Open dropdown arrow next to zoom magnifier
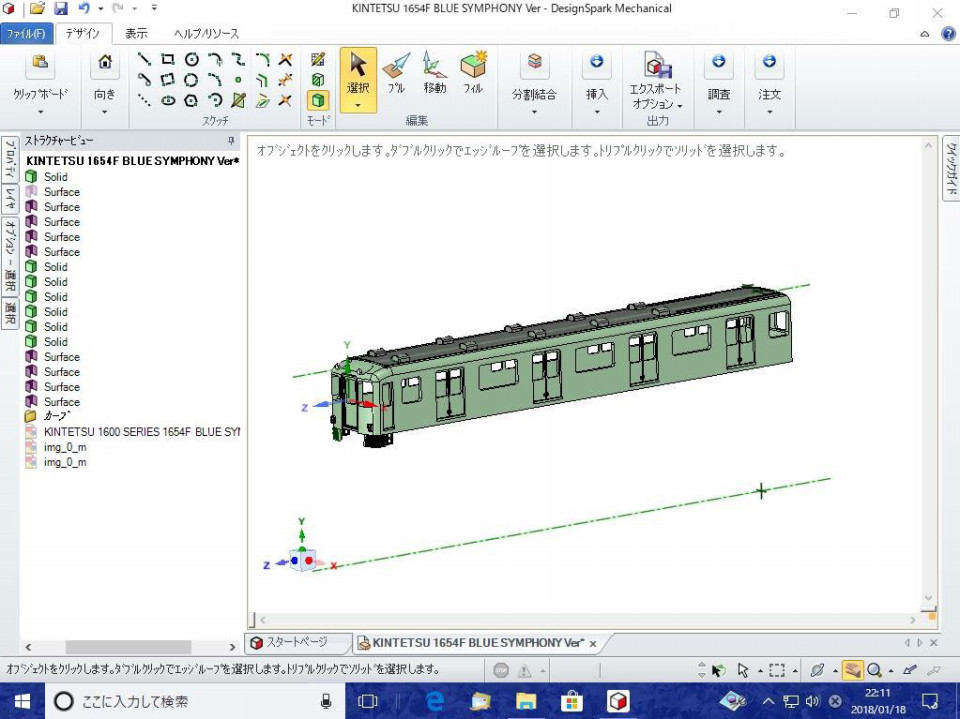960x719 pixels. [890, 671]
